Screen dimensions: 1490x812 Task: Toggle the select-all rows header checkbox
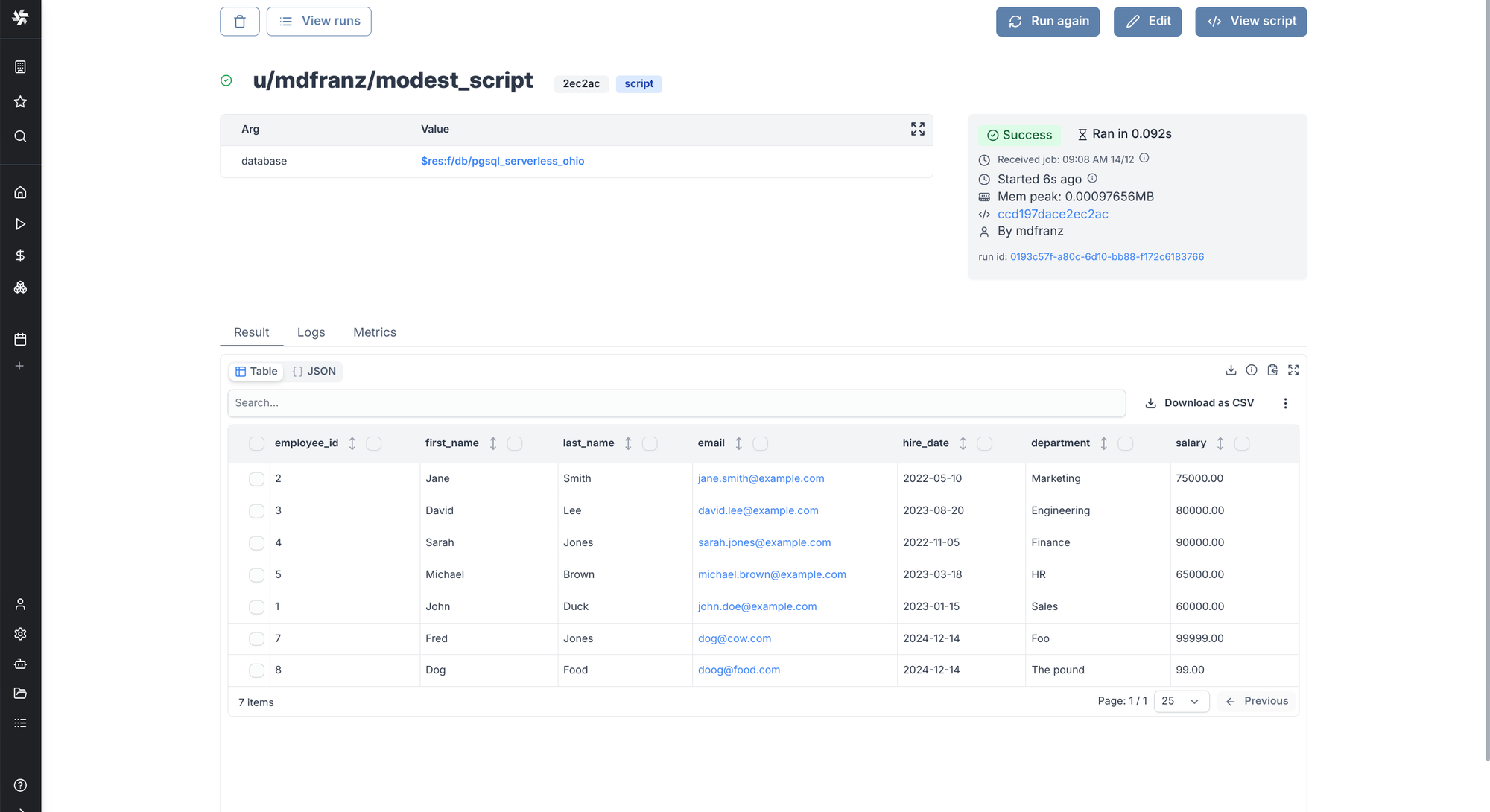(256, 444)
